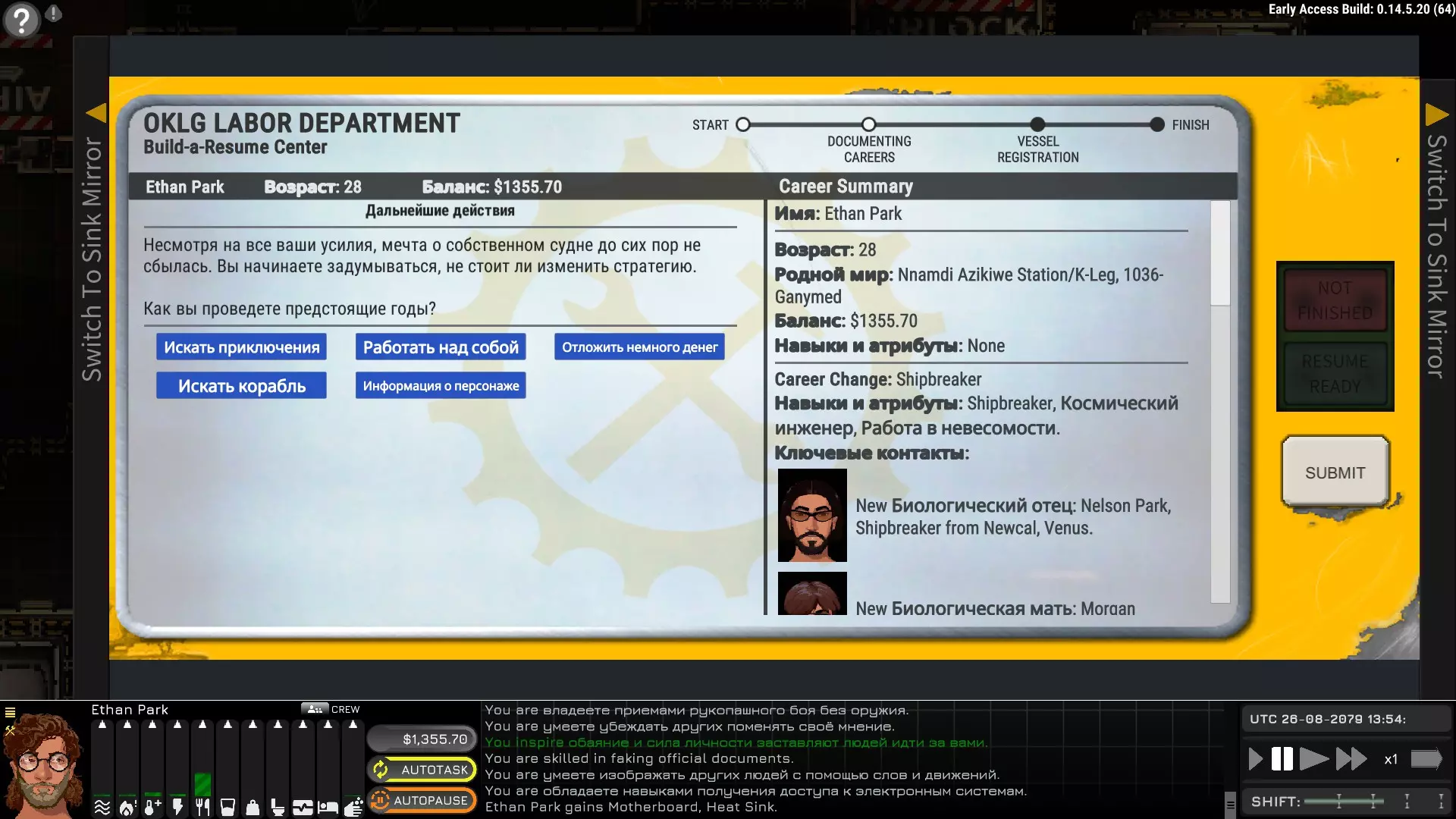Screen dimensions: 1456x819
Task: Click the bed sleep need icon
Action: pos(328,807)
